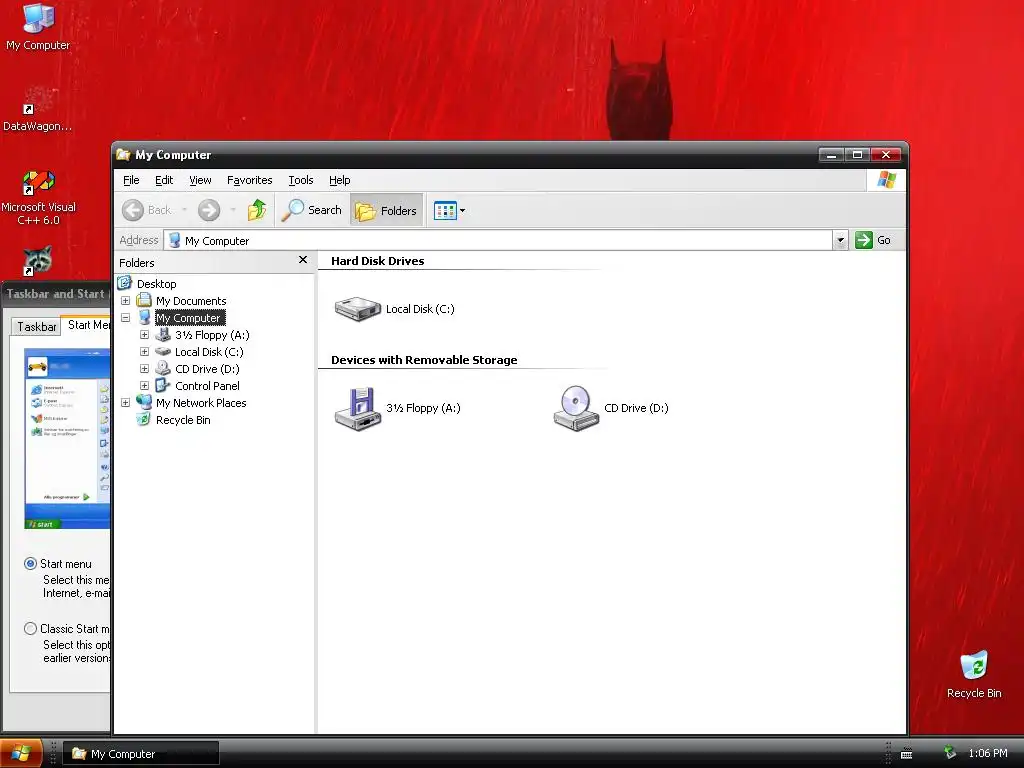The height and width of the screenshot is (768, 1024).
Task: Switch to Taskbar tab in properties dialog
Action: pos(37,327)
